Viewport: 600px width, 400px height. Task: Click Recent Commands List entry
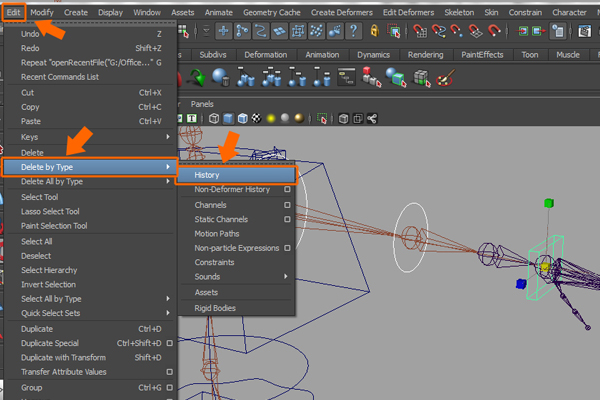(91, 77)
